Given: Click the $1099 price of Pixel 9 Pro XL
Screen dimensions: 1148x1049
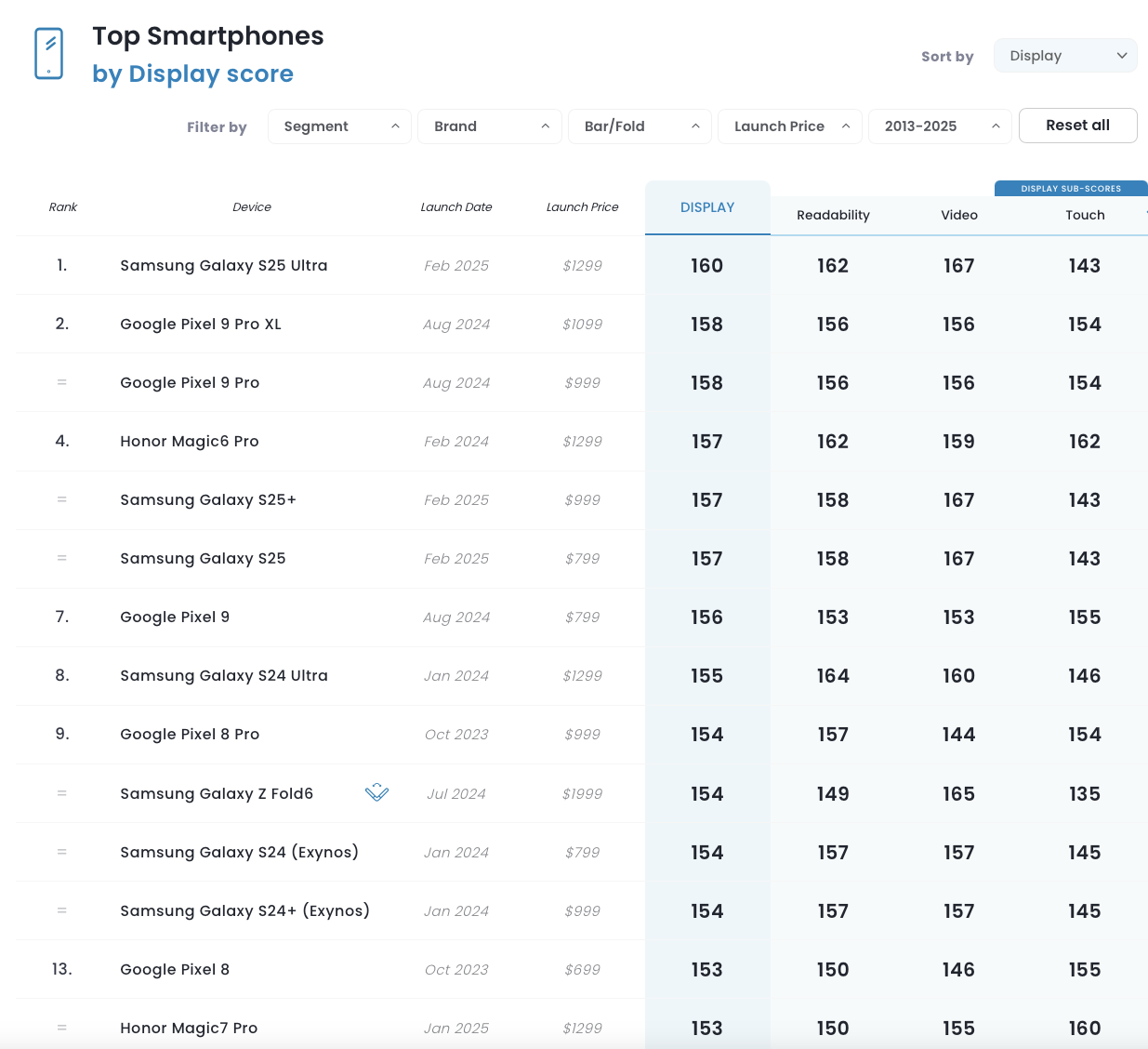Looking at the screenshot, I should 582,324.
